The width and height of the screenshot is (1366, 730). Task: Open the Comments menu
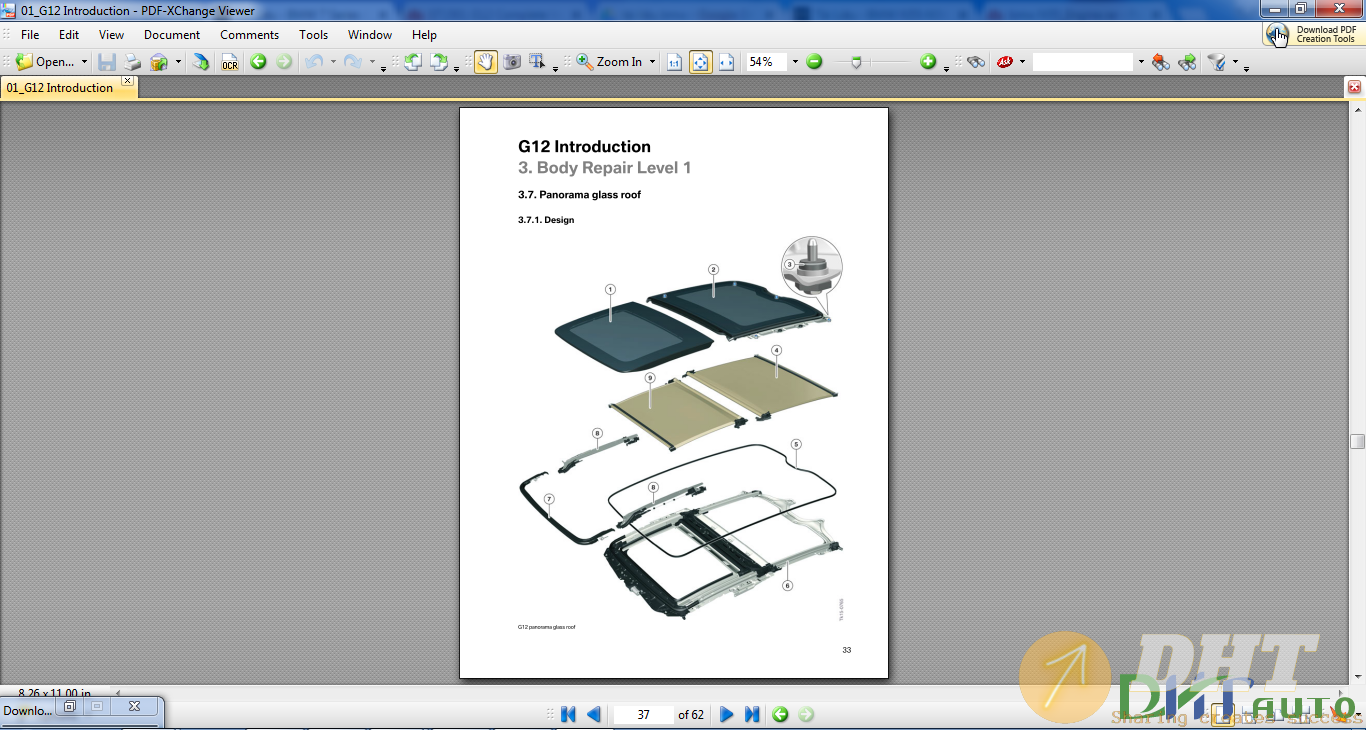pos(250,34)
